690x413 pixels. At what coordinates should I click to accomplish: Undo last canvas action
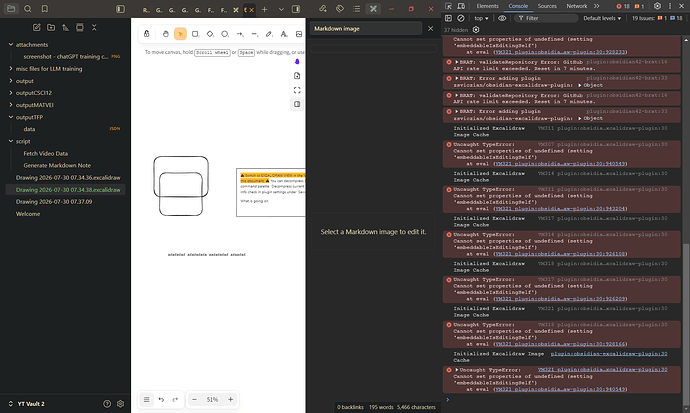tap(161, 399)
